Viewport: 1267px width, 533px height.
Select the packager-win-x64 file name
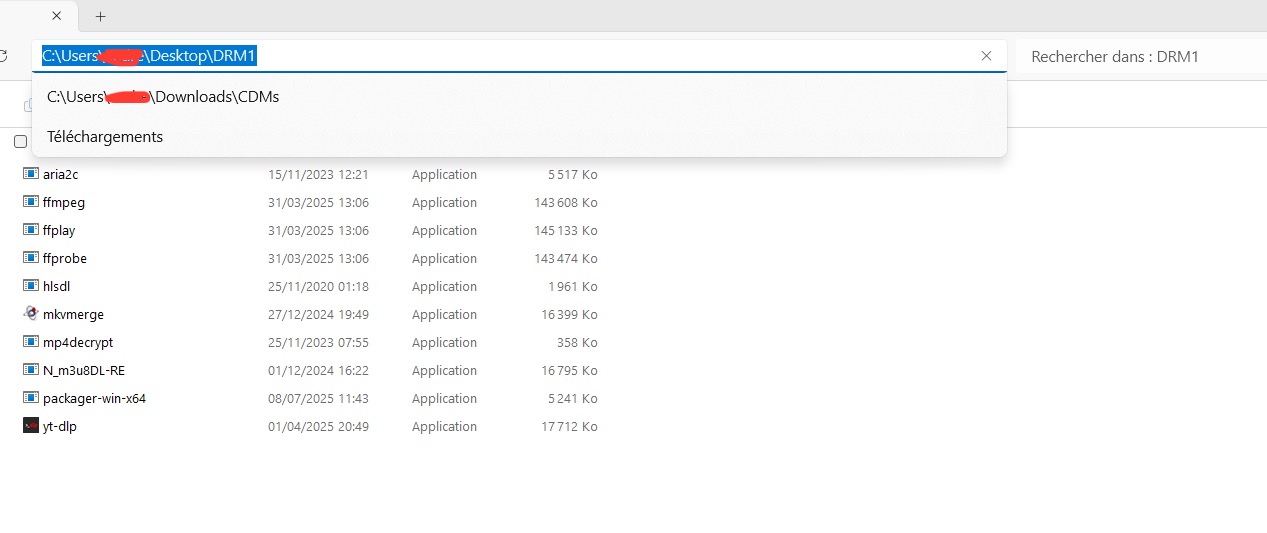click(94, 398)
